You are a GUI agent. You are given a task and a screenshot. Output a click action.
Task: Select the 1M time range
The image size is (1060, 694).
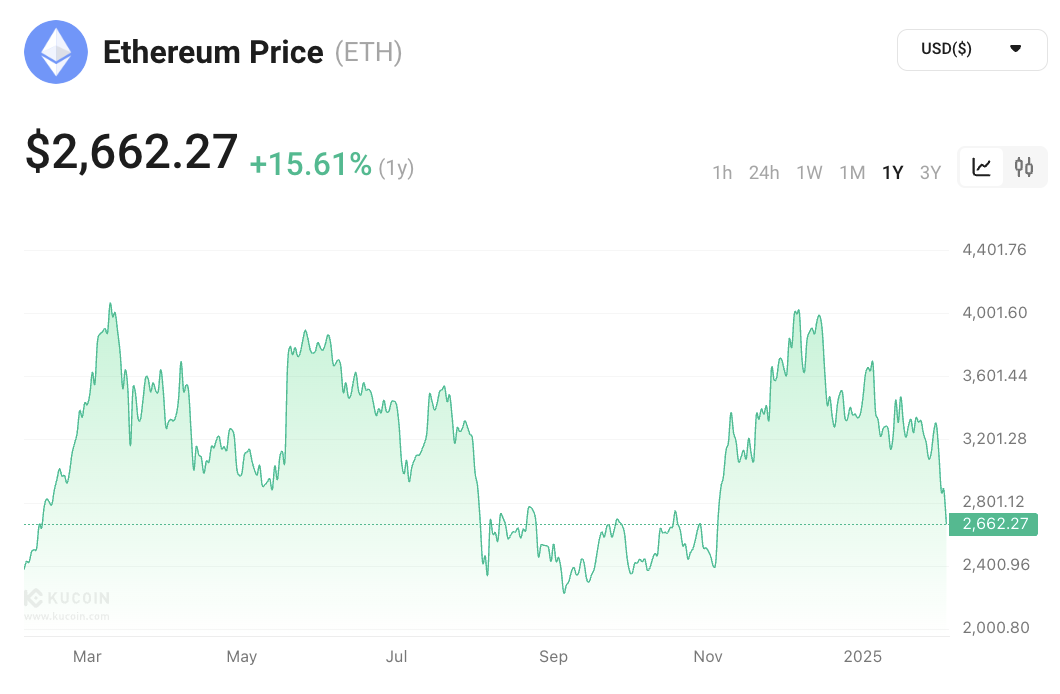pos(852,172)
